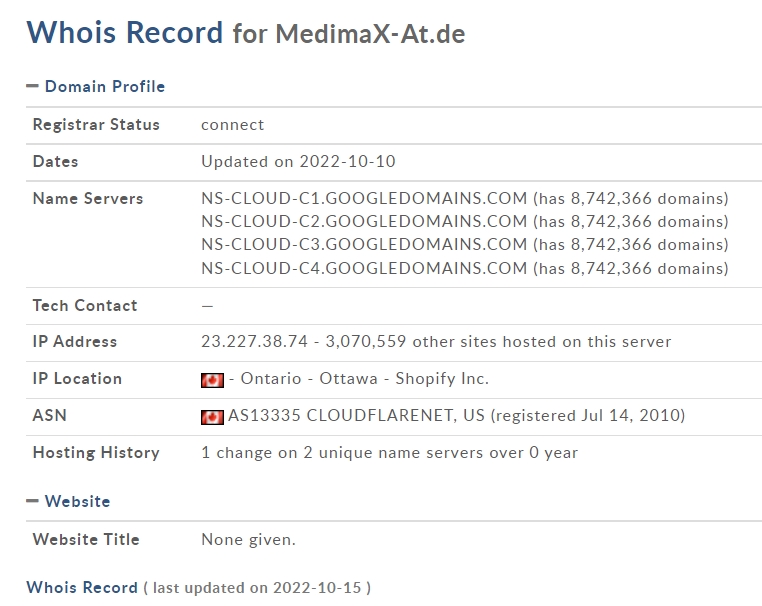Click Ontario - Ottawa - Shopify Inc. location
This screenshot has height=606, width=762.
pyautogui.click(x=364, y=379)
